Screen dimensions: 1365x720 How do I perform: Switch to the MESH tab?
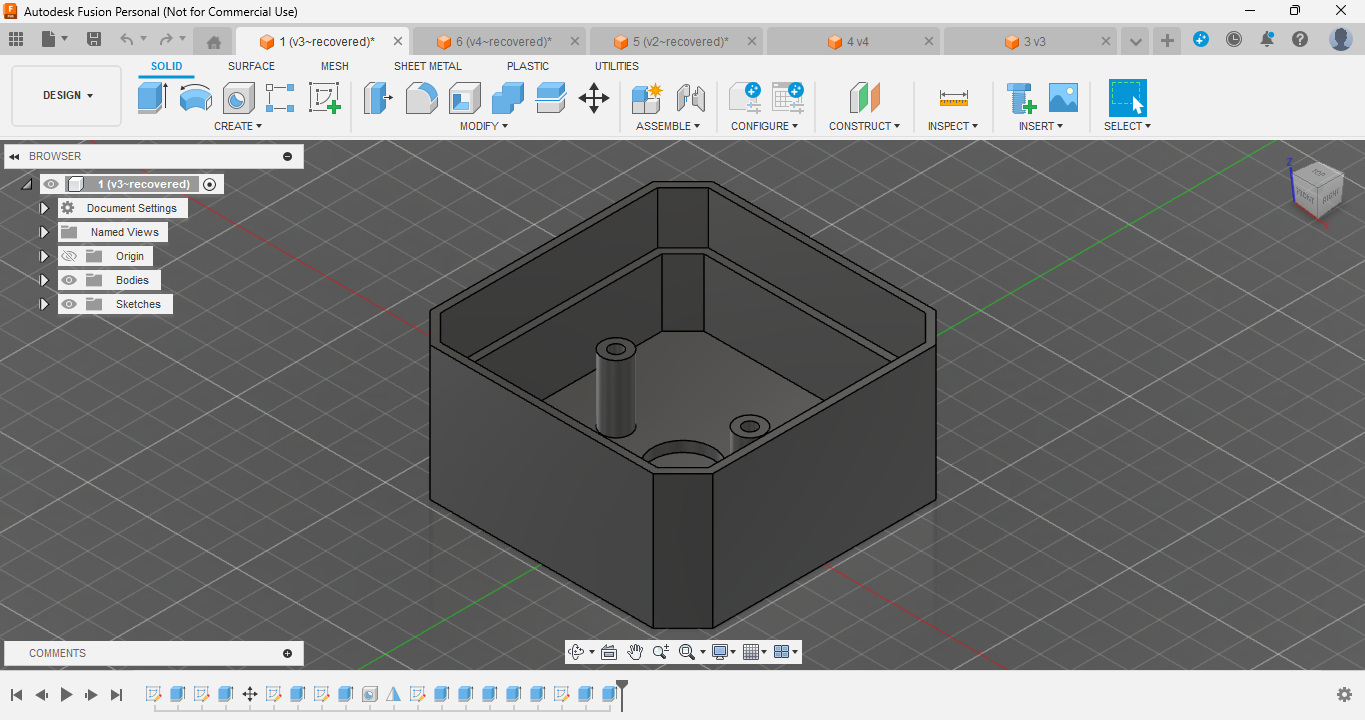(x=335, y=66)
